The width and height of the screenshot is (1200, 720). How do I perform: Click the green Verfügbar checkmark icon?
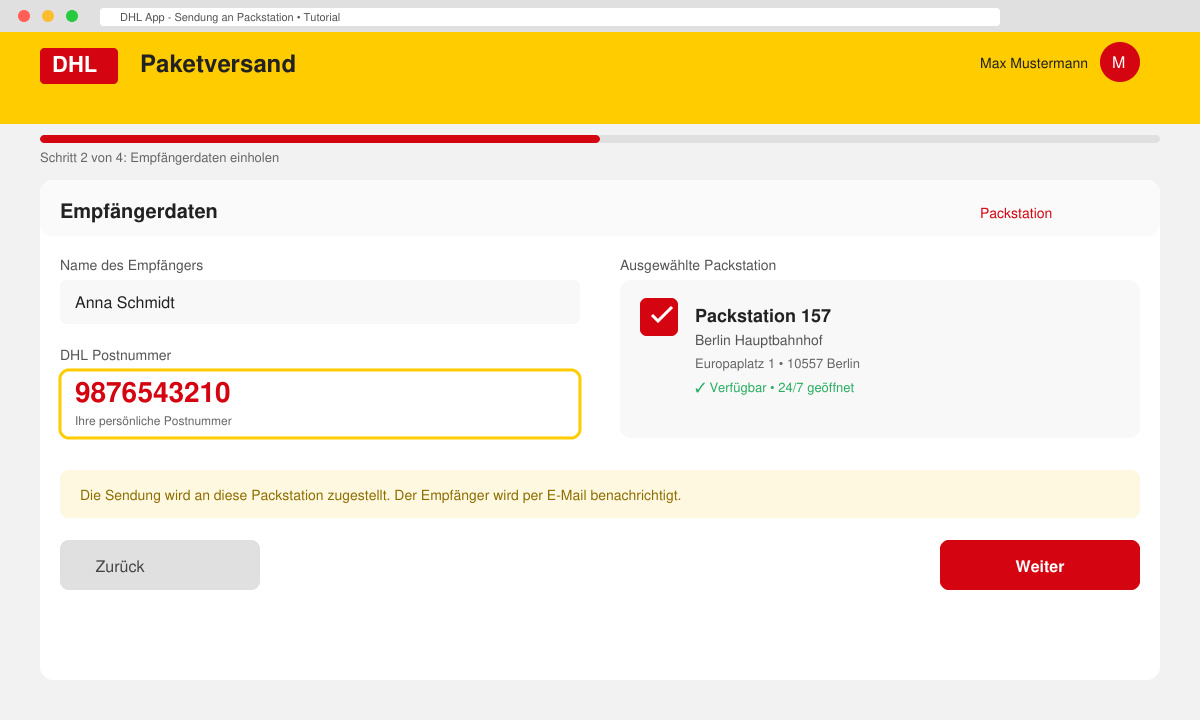700,388
